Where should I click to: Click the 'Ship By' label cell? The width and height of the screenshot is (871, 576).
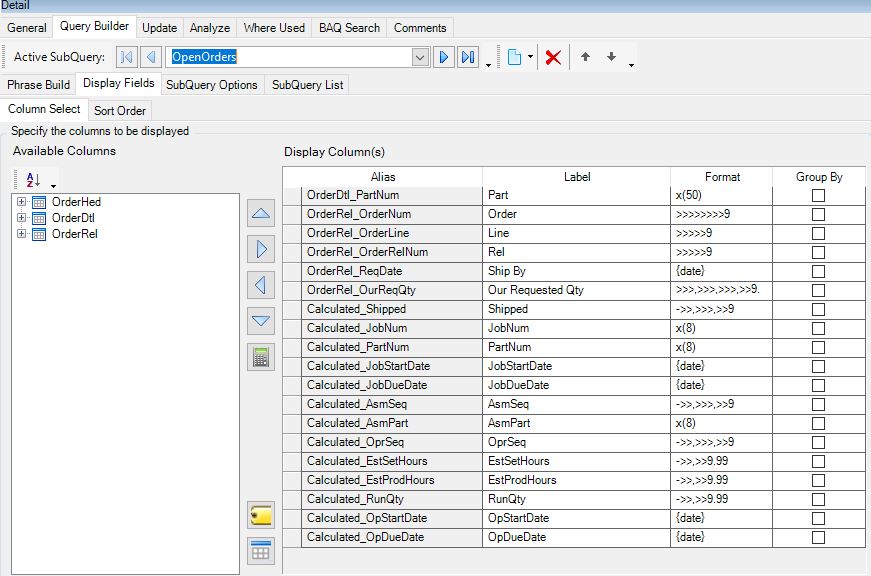click(577, 271)
